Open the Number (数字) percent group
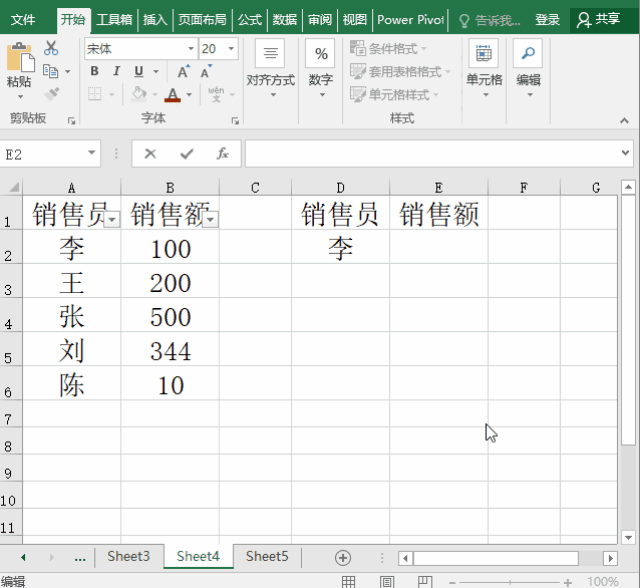This screenshot has height=588, width=640. (x=321, y=69)
